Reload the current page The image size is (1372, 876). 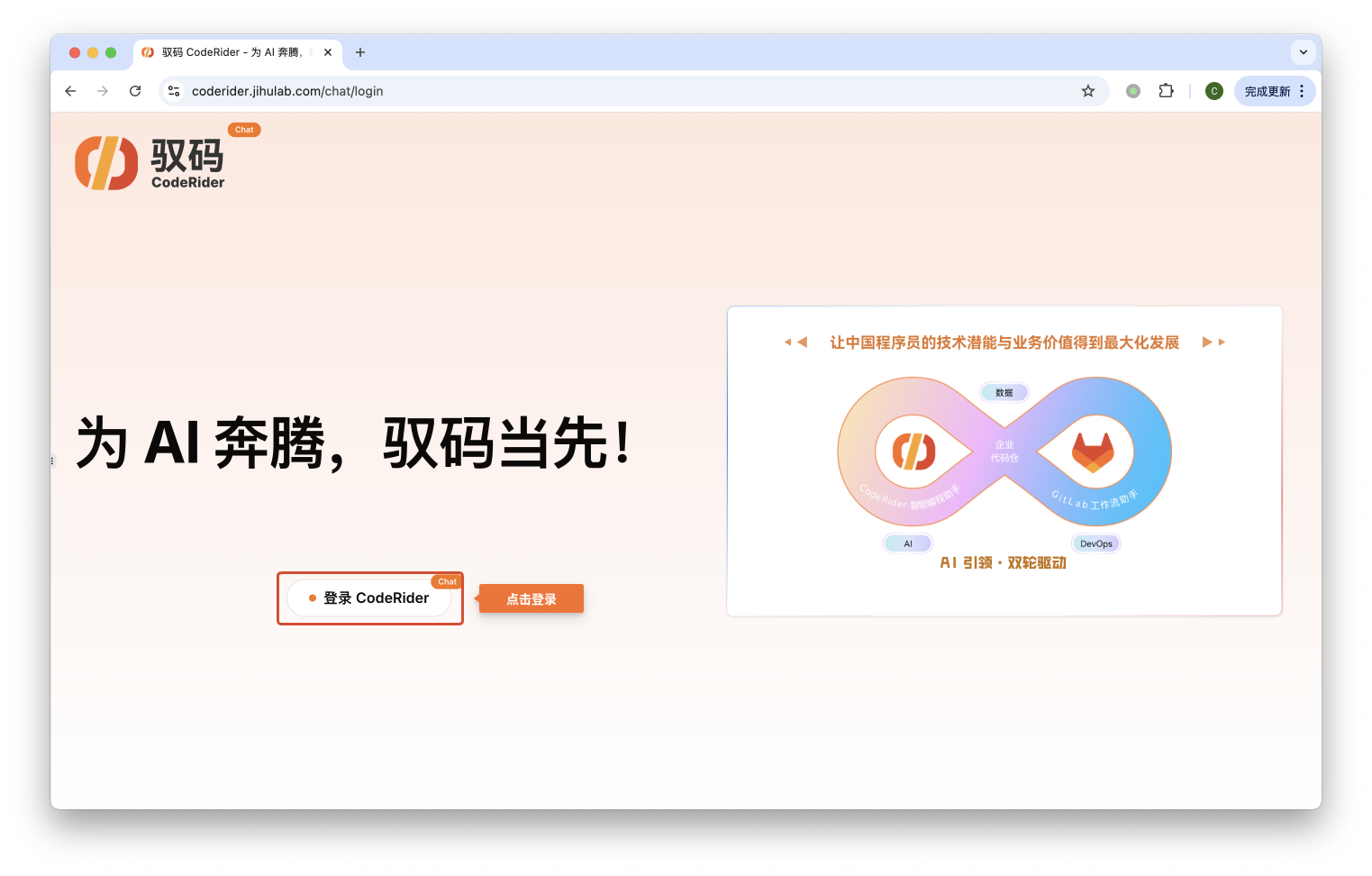[x=135, y=91]
